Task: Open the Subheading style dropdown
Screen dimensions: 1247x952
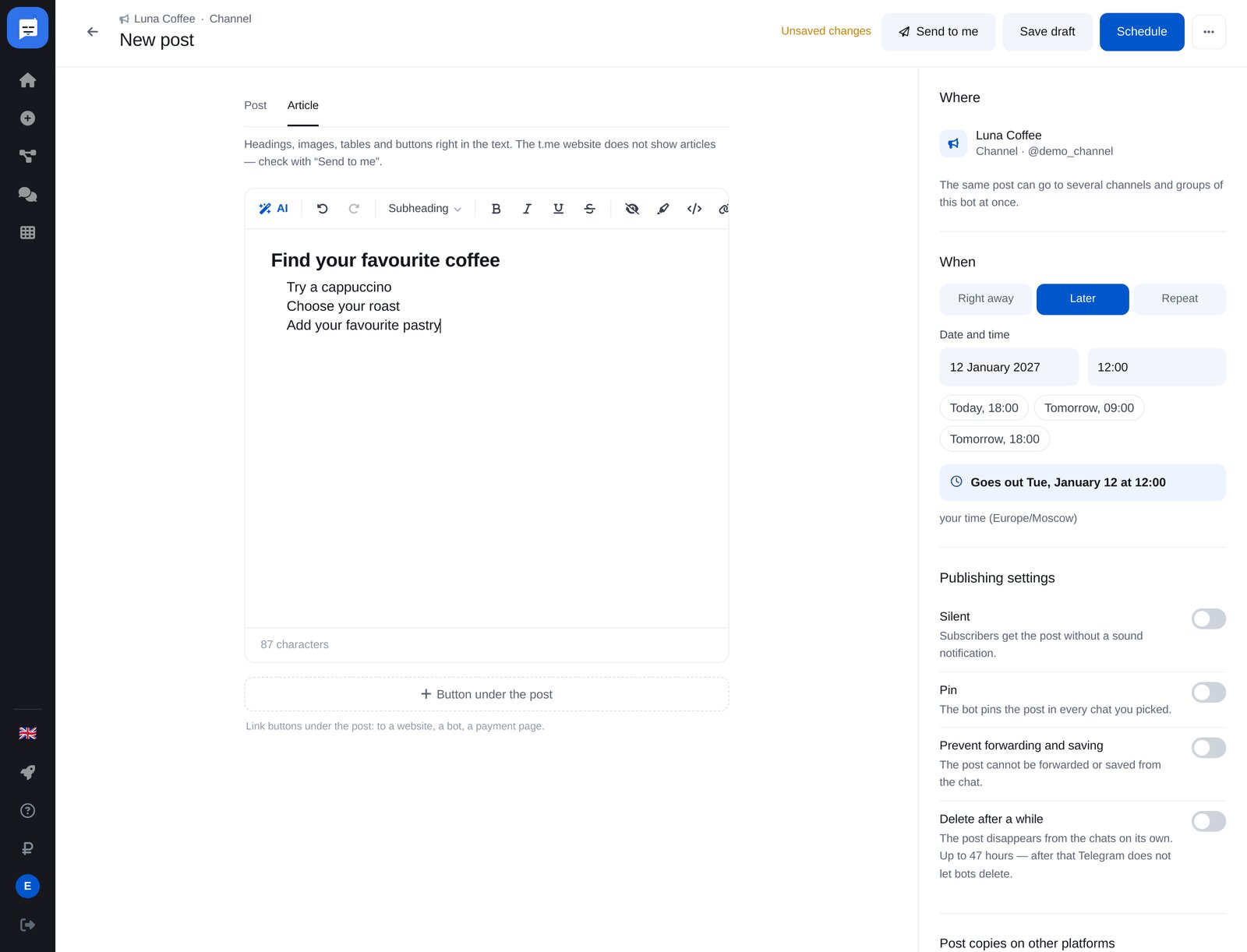Action: point(425,209)
